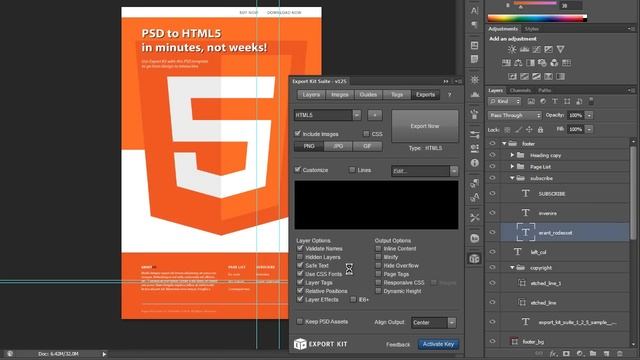Add a Brightness/Contrast adjustment

click(512, 49)
